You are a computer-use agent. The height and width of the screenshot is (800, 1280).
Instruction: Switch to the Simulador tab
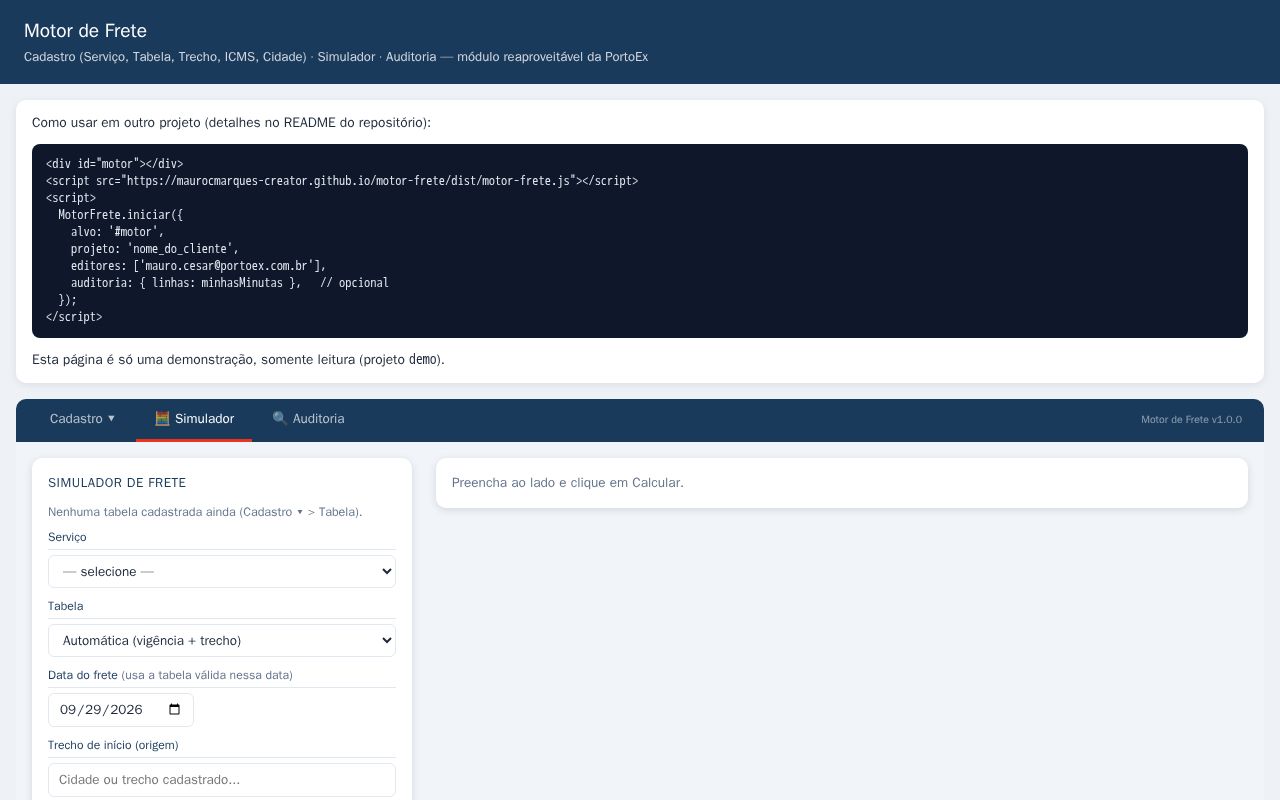coord(194,419)
